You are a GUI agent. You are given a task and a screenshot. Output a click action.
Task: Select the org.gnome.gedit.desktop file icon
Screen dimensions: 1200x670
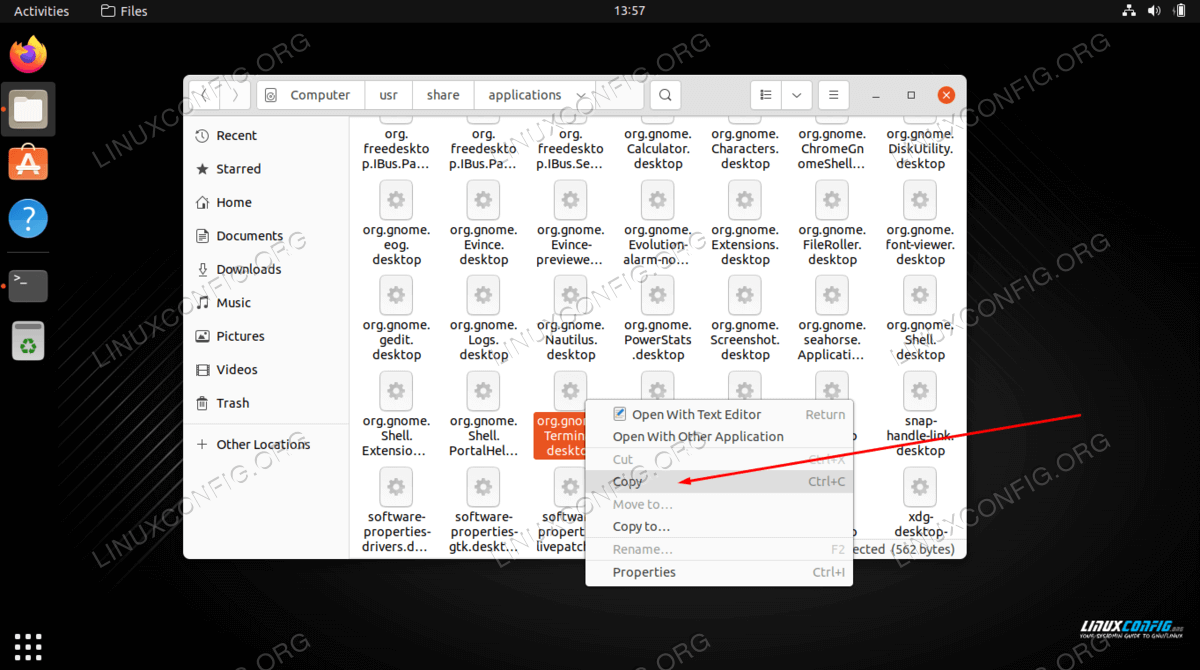(396, 296)
